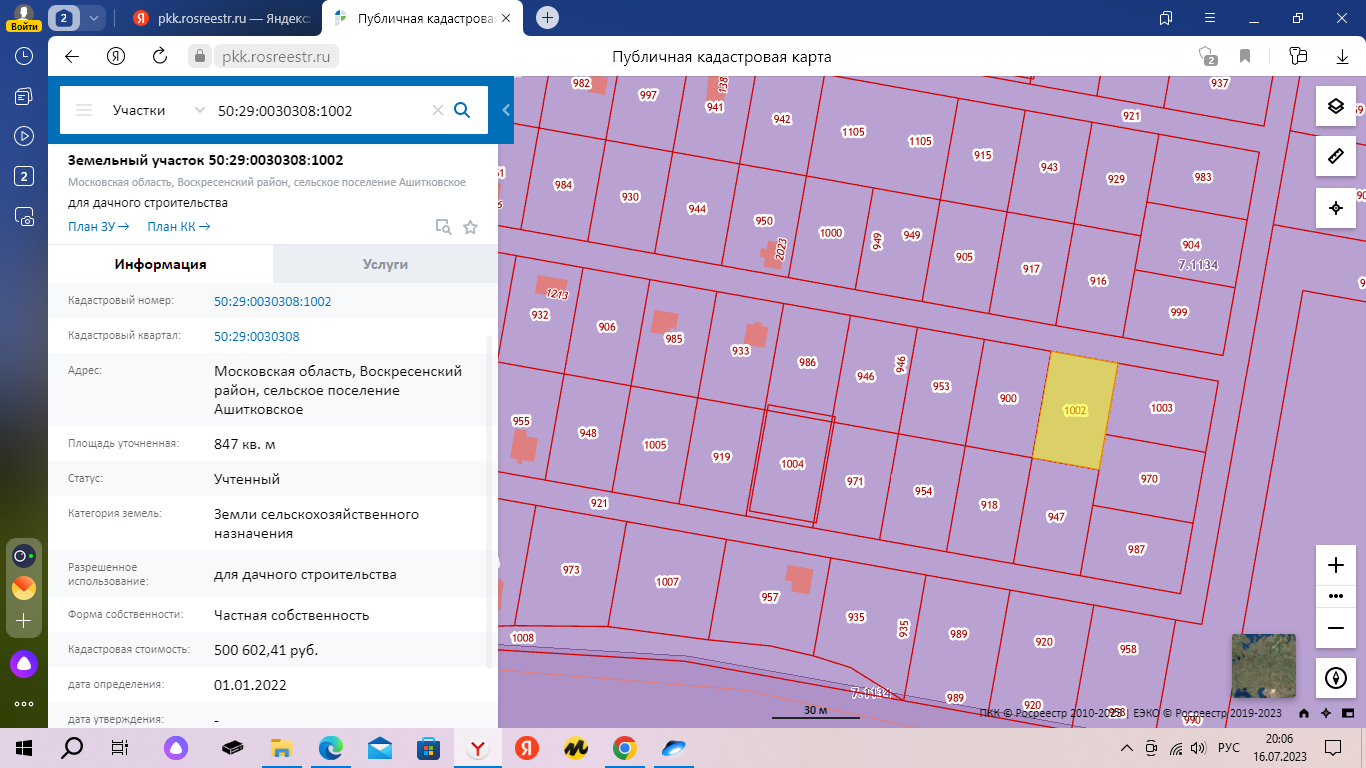Image resolution: width=1366 pixels, height=768 pixels.
Task: Open the План КК link
Action: [178, 227]
